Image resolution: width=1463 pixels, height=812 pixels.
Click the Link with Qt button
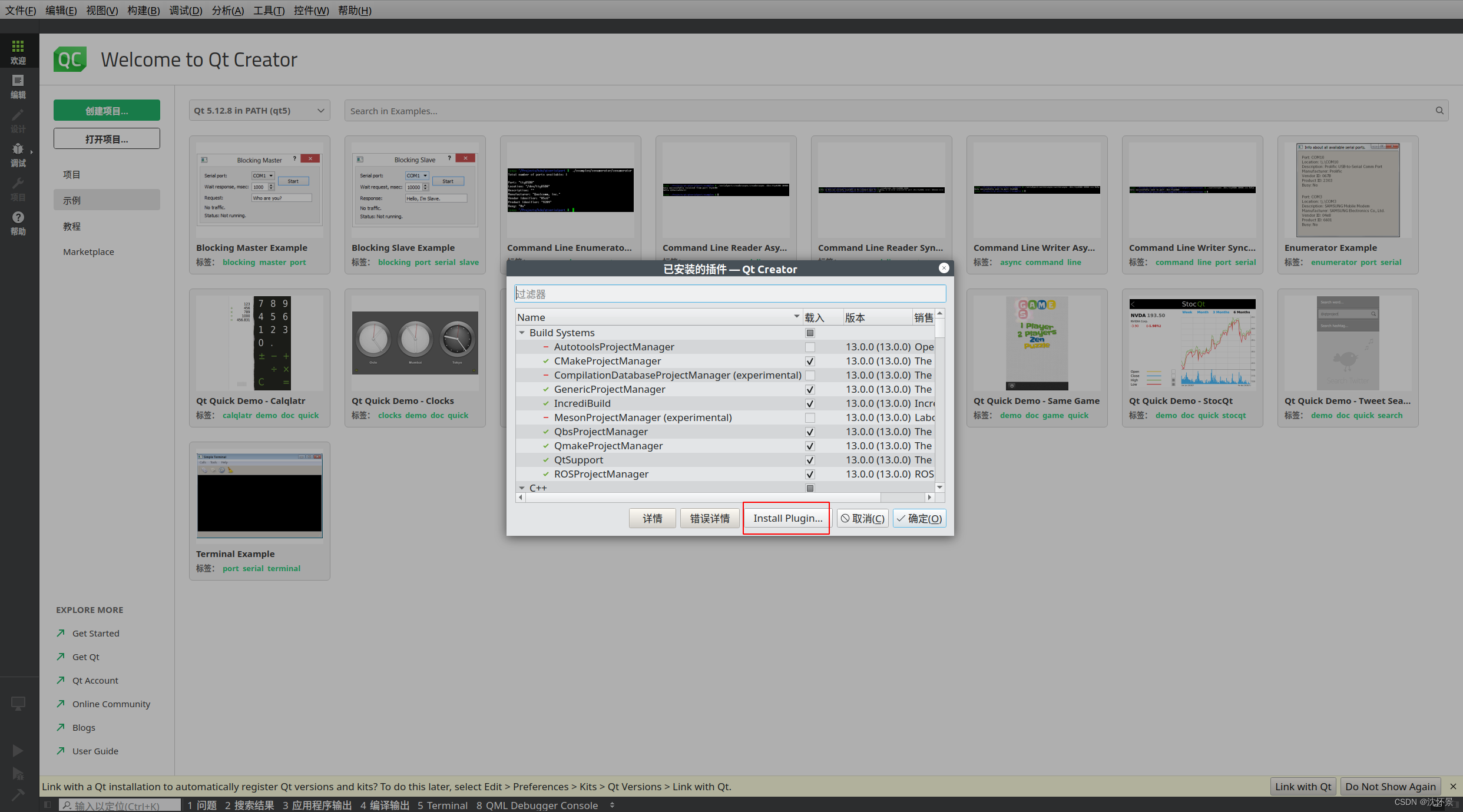click(1303, 786)
